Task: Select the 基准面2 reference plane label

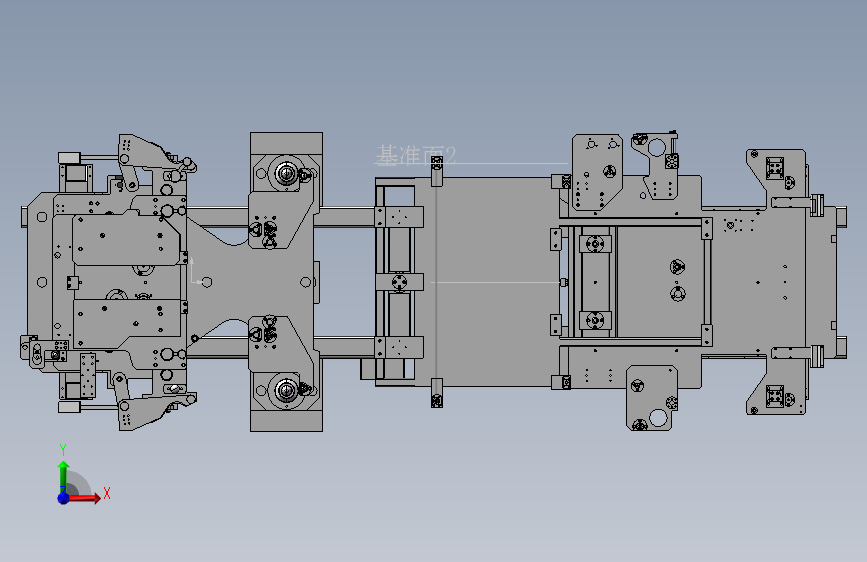Action: coord(416,156)
